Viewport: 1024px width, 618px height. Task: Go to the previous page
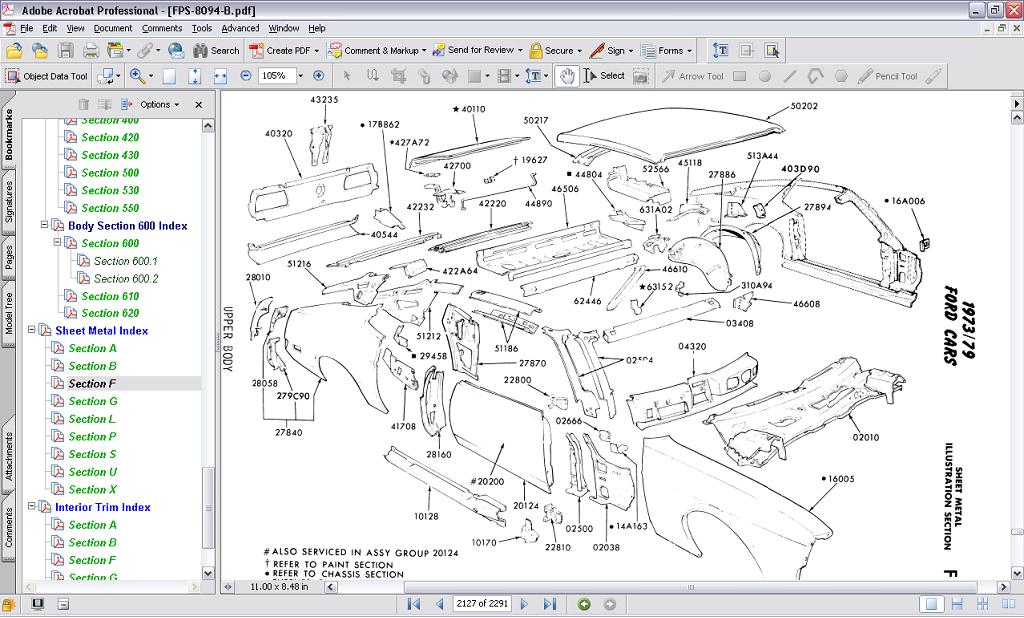(440, 604)
